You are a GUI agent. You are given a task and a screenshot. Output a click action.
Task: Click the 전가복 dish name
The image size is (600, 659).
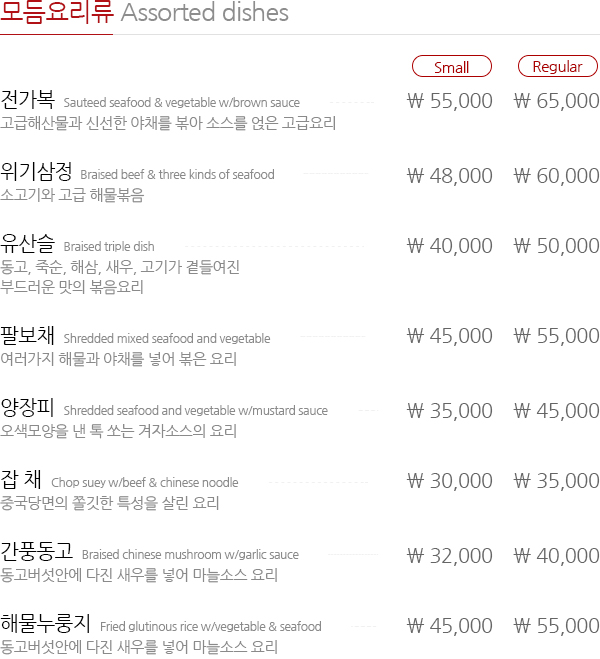28,100
